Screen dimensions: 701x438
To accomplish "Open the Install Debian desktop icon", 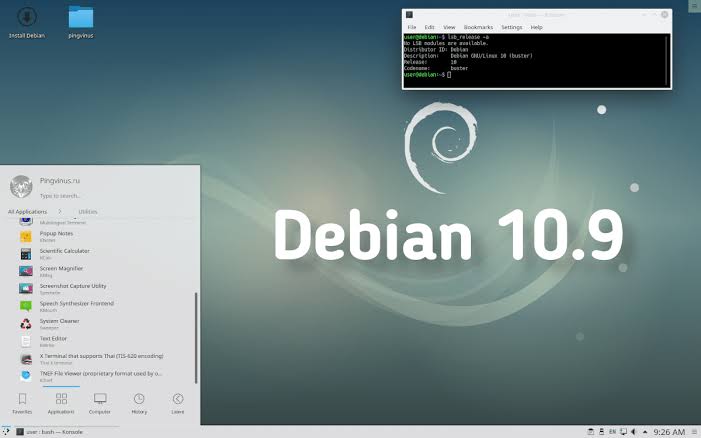I will (x=27, y=20).
